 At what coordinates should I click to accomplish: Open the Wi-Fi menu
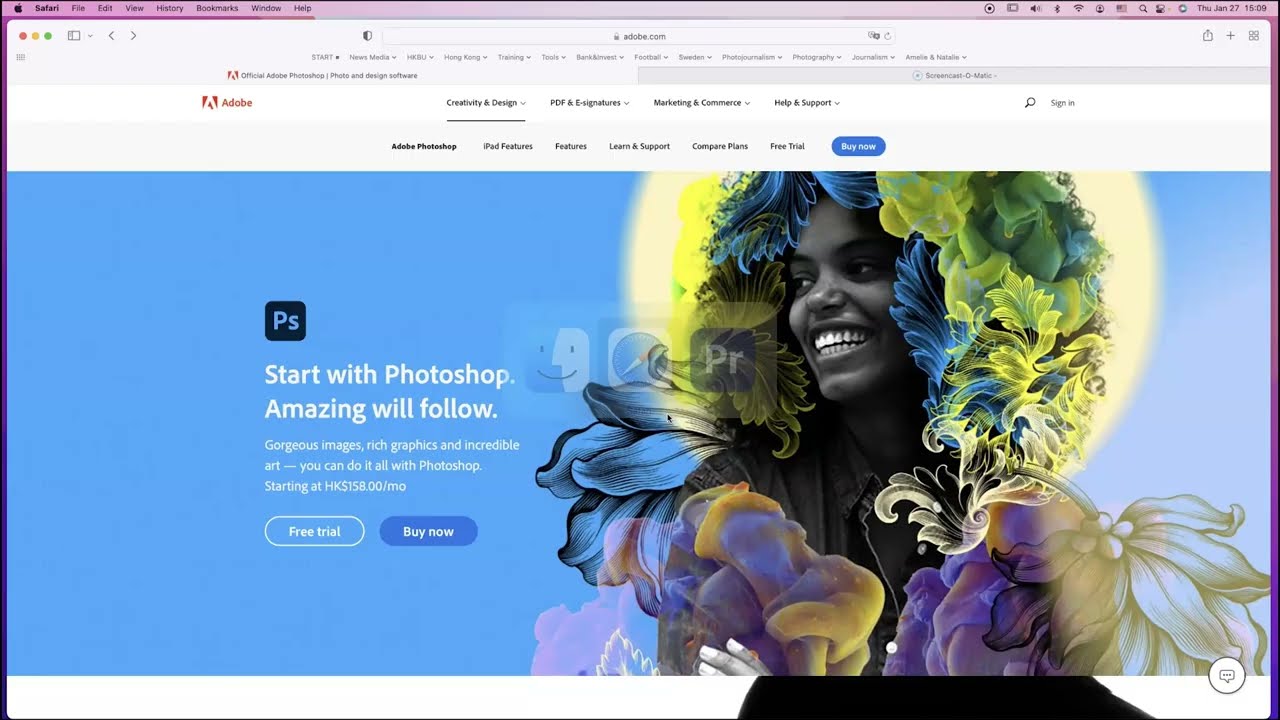pyautogui.click(x=1078, y=8)
